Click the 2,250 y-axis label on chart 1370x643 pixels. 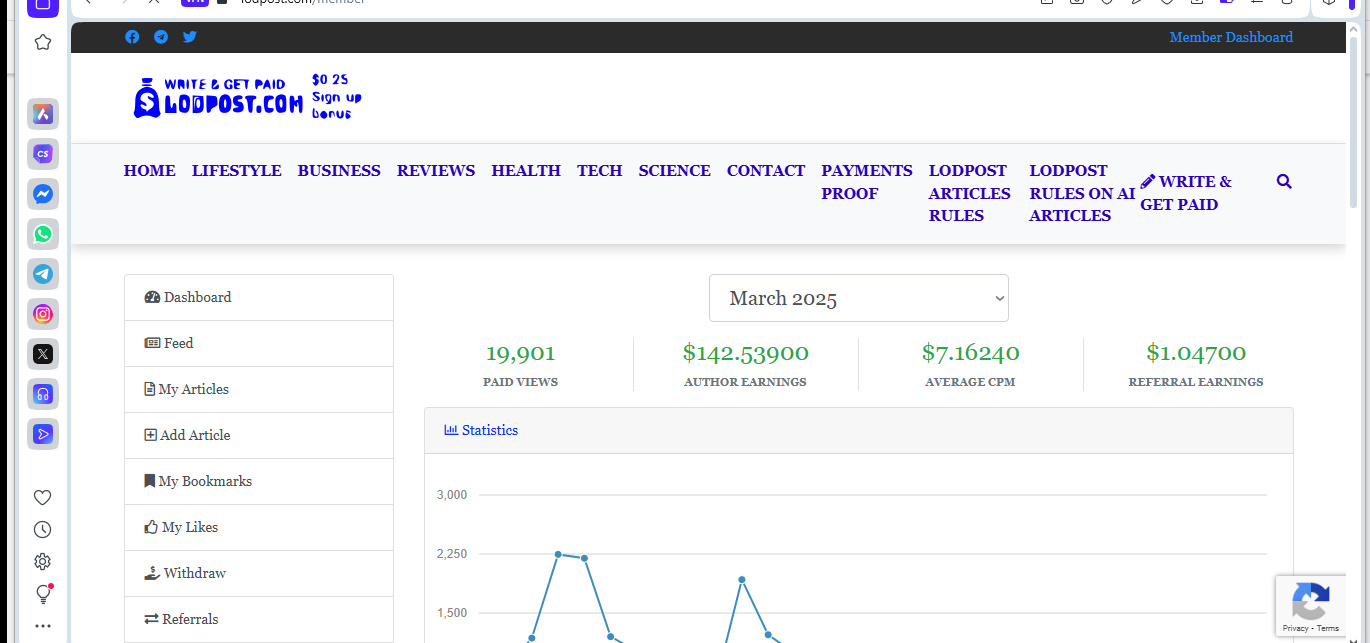click(452, 554)
